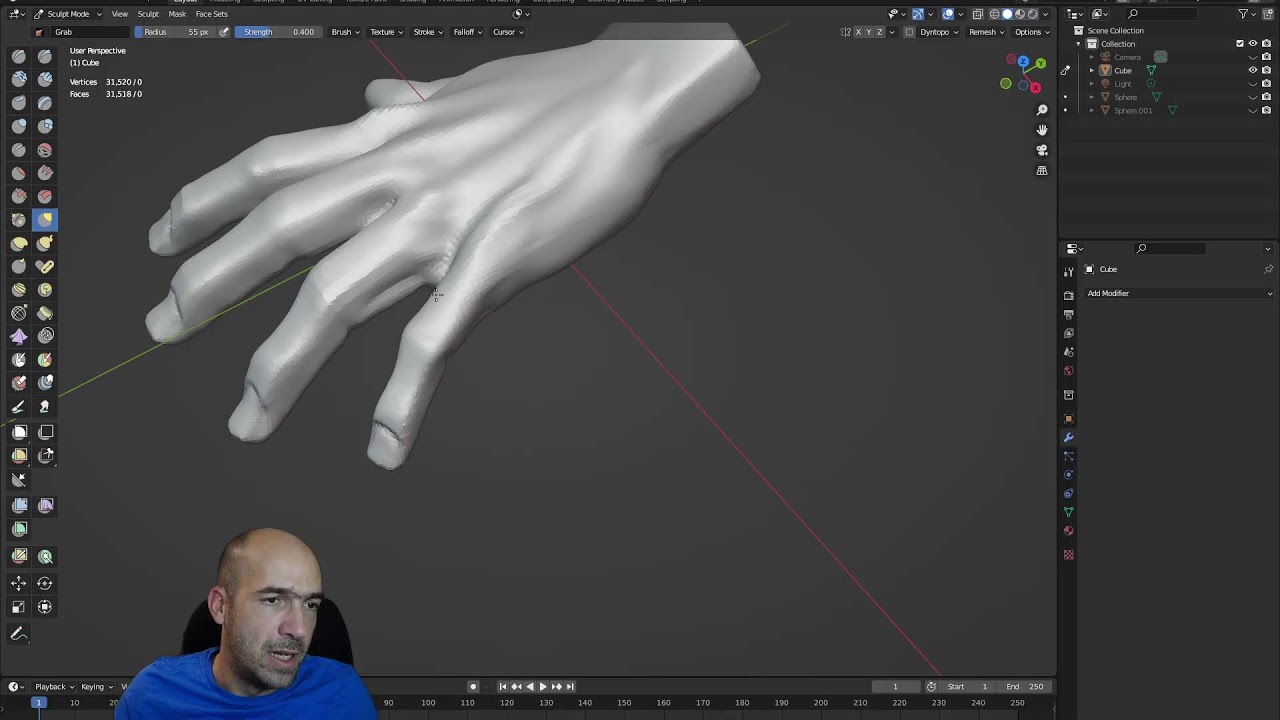Select the Pinch brush tool
Screen dimensions: 1280x720
click(19, 220)
